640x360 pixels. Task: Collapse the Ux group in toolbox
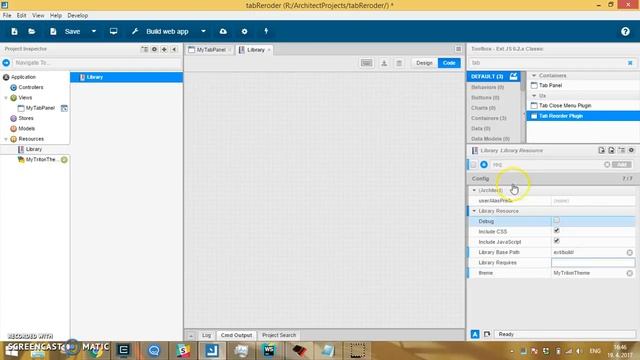click(533, 96)
